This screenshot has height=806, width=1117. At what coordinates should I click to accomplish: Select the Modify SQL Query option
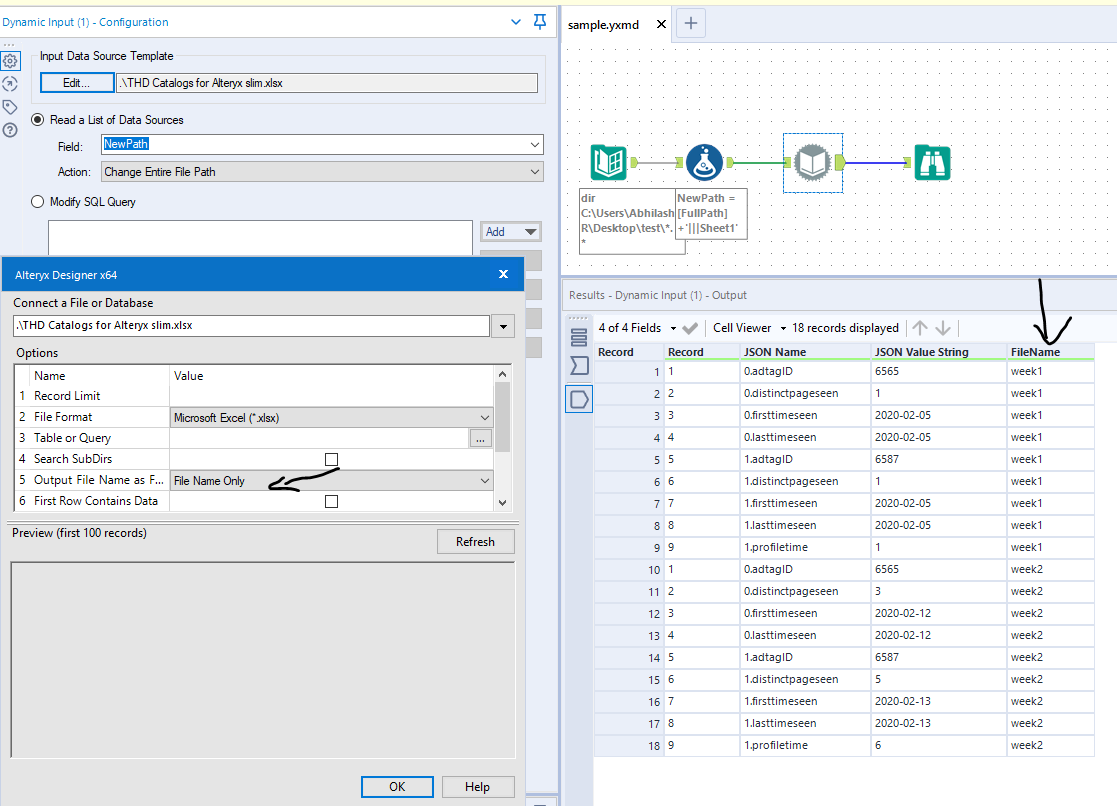[39, 202]
